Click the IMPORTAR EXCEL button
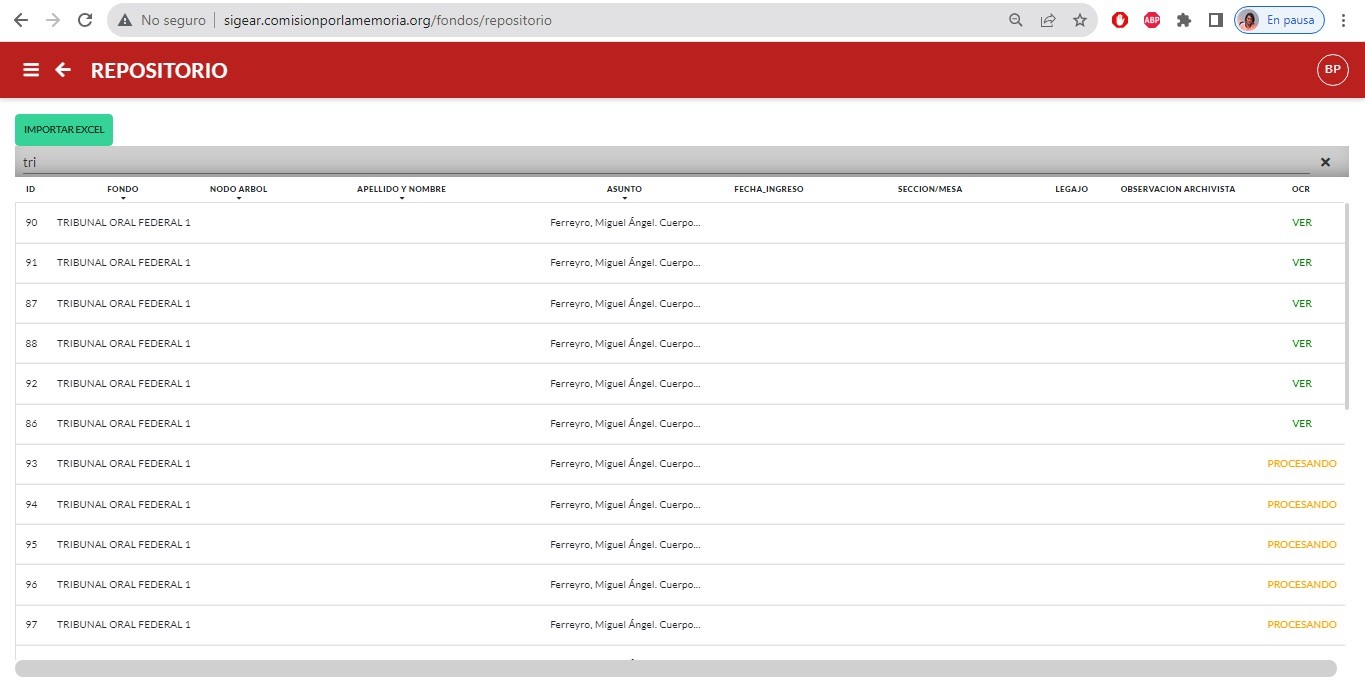The image size is (1365, 689). click(x=64, y=130)
